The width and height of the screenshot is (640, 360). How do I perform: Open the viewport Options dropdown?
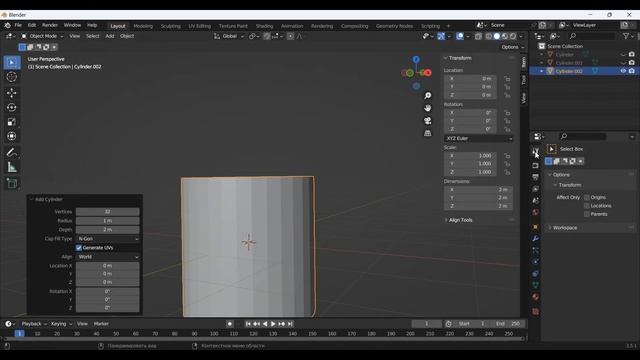[512, 47]
